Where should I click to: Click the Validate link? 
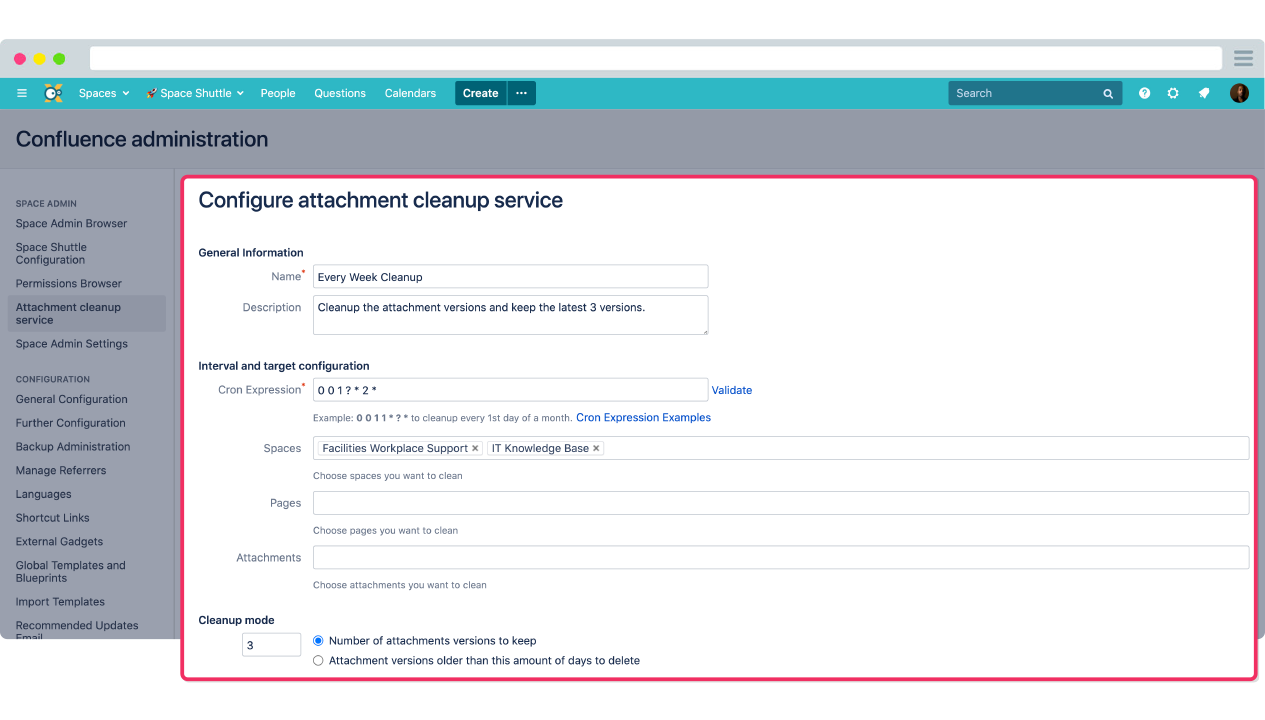pos(732,390)
